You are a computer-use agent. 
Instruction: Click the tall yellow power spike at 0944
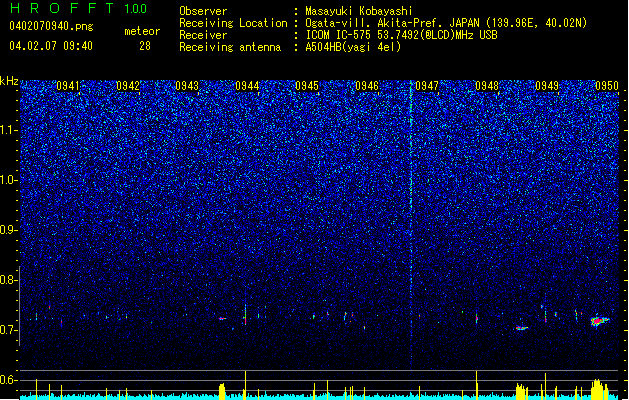(x=246, y=384)
